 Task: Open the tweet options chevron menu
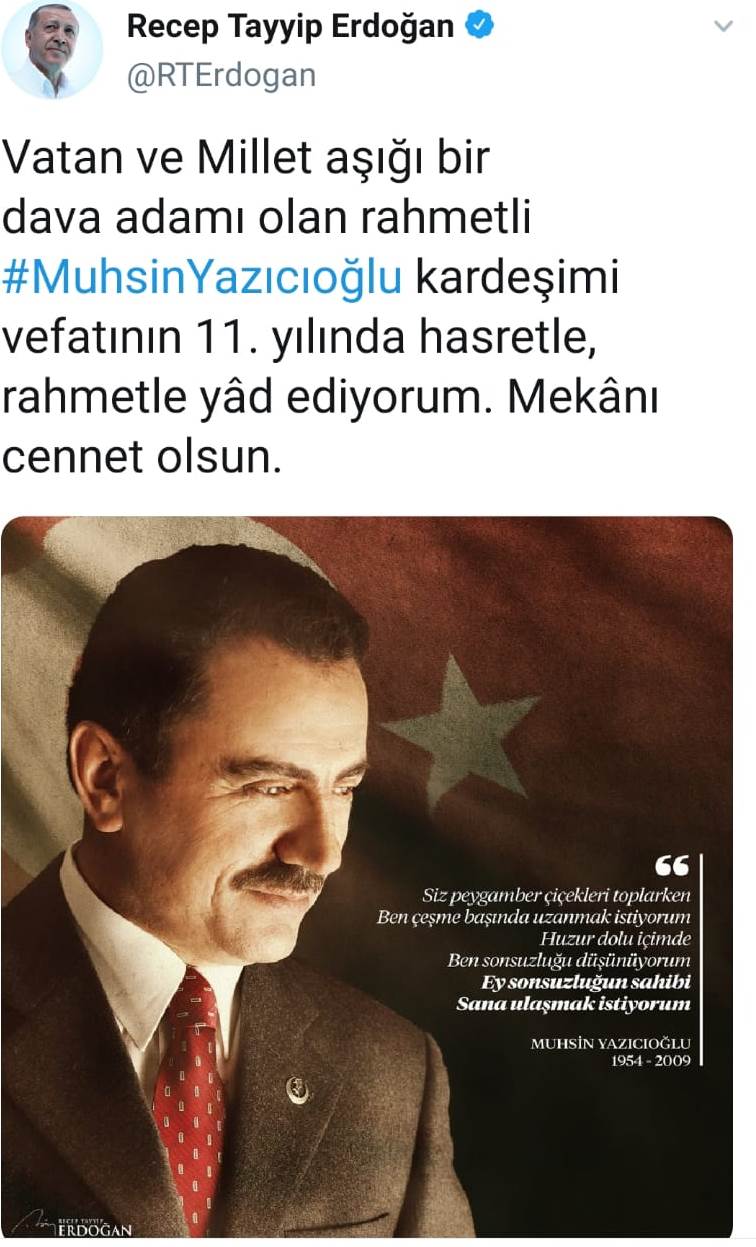click(x=722, y=27)
